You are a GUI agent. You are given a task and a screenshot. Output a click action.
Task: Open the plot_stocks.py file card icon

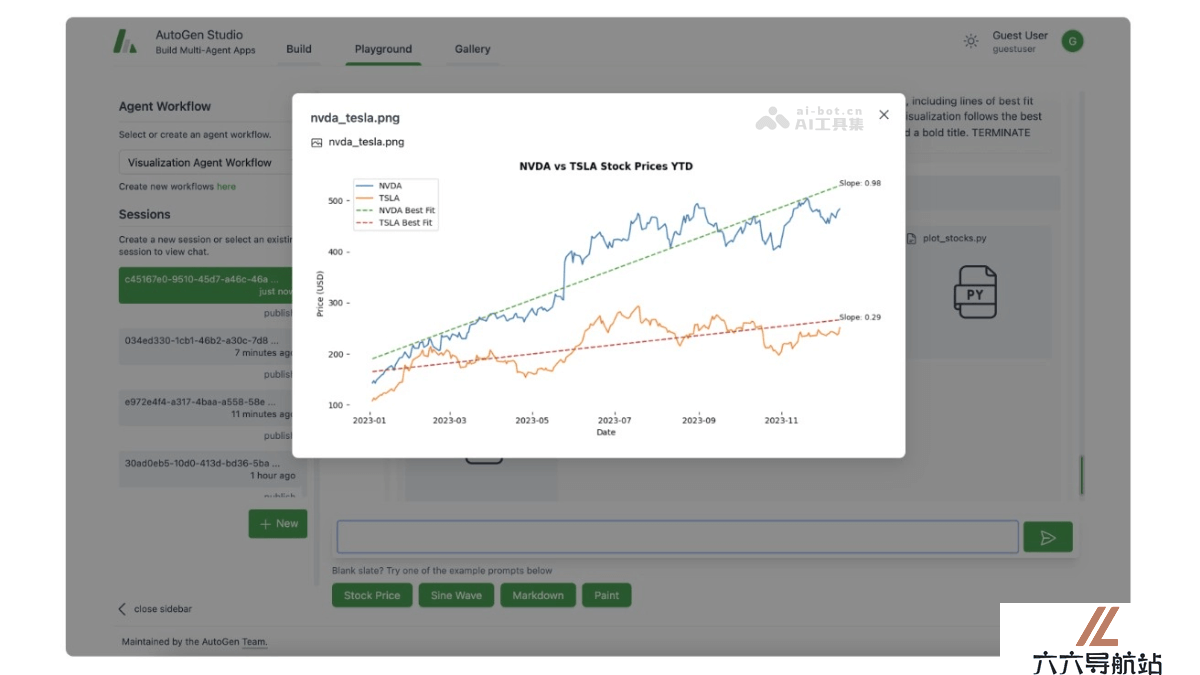(x=975, y=292)
